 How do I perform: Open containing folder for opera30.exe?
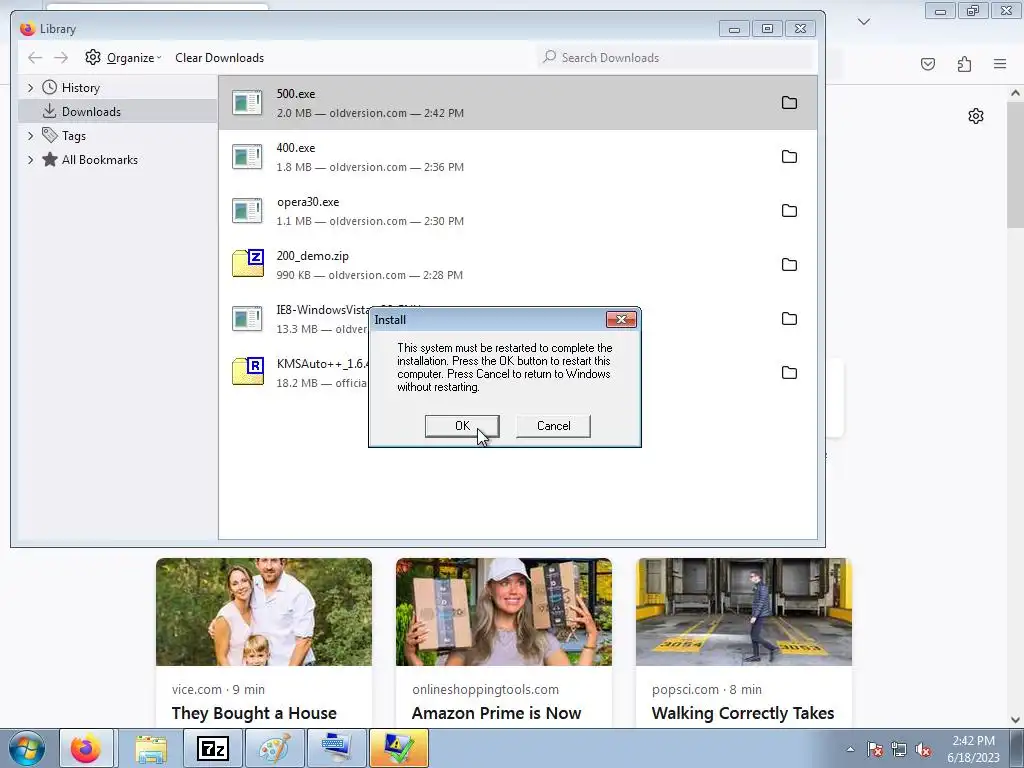[x=789, y=211]
